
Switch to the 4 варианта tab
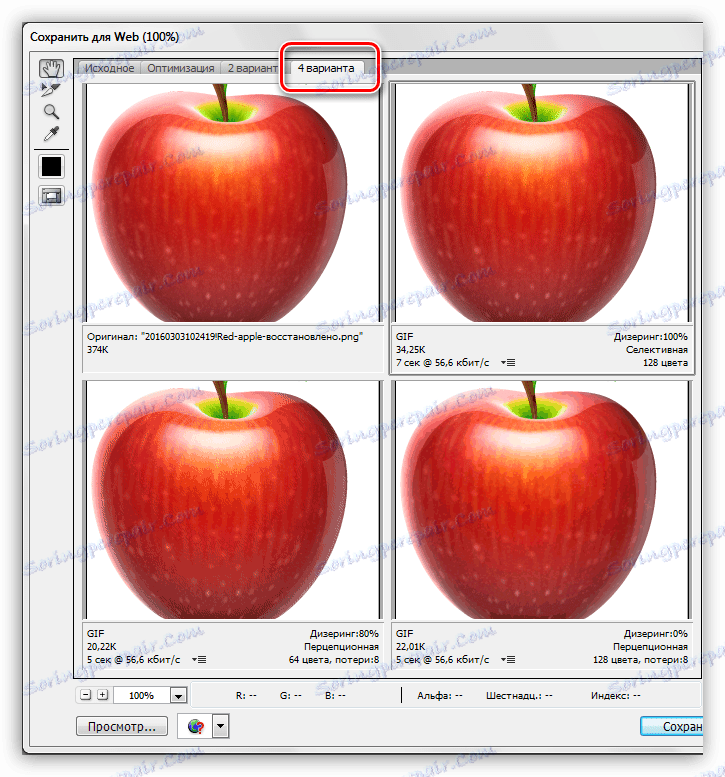326,68
